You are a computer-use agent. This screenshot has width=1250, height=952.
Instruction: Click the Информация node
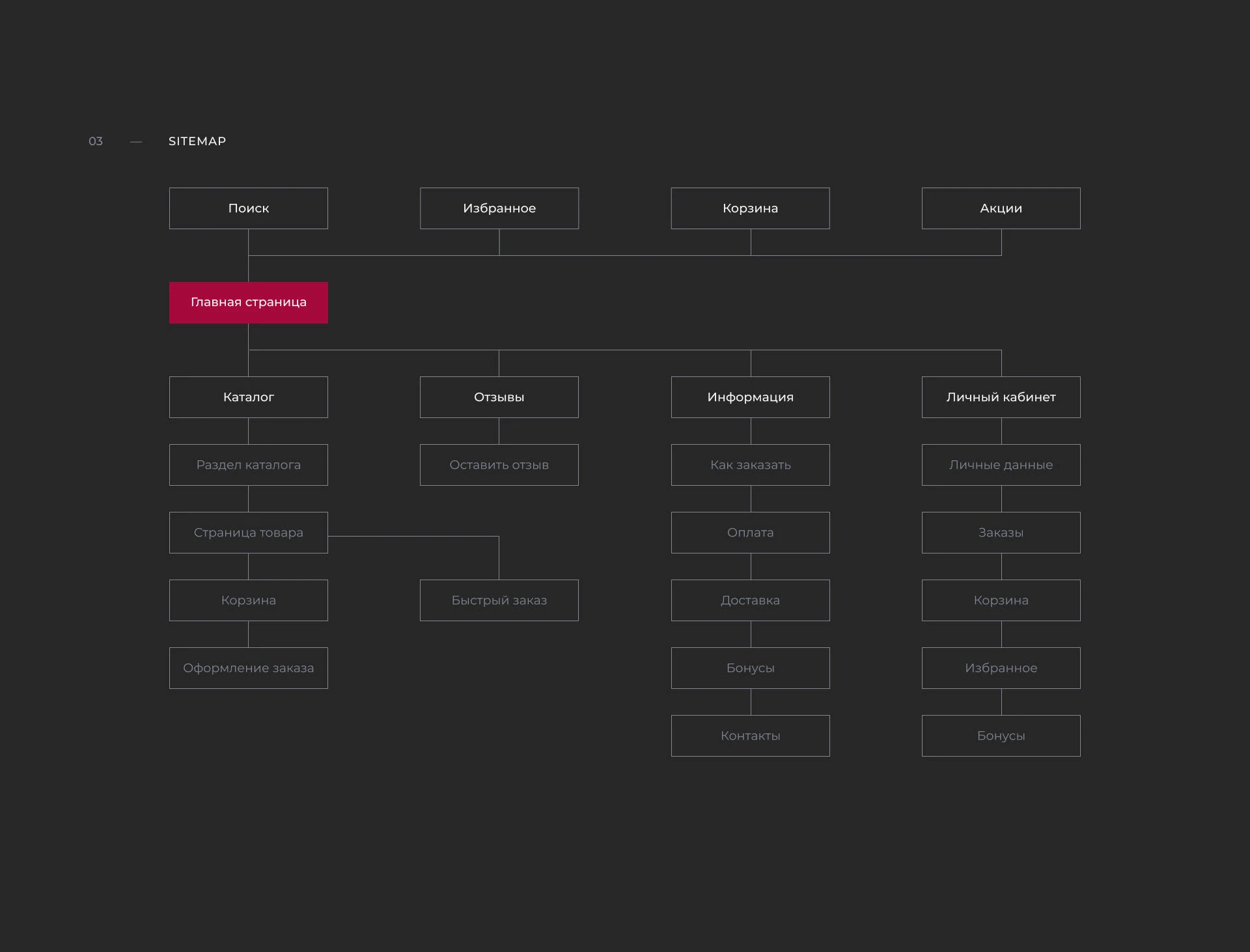[750, 397]
